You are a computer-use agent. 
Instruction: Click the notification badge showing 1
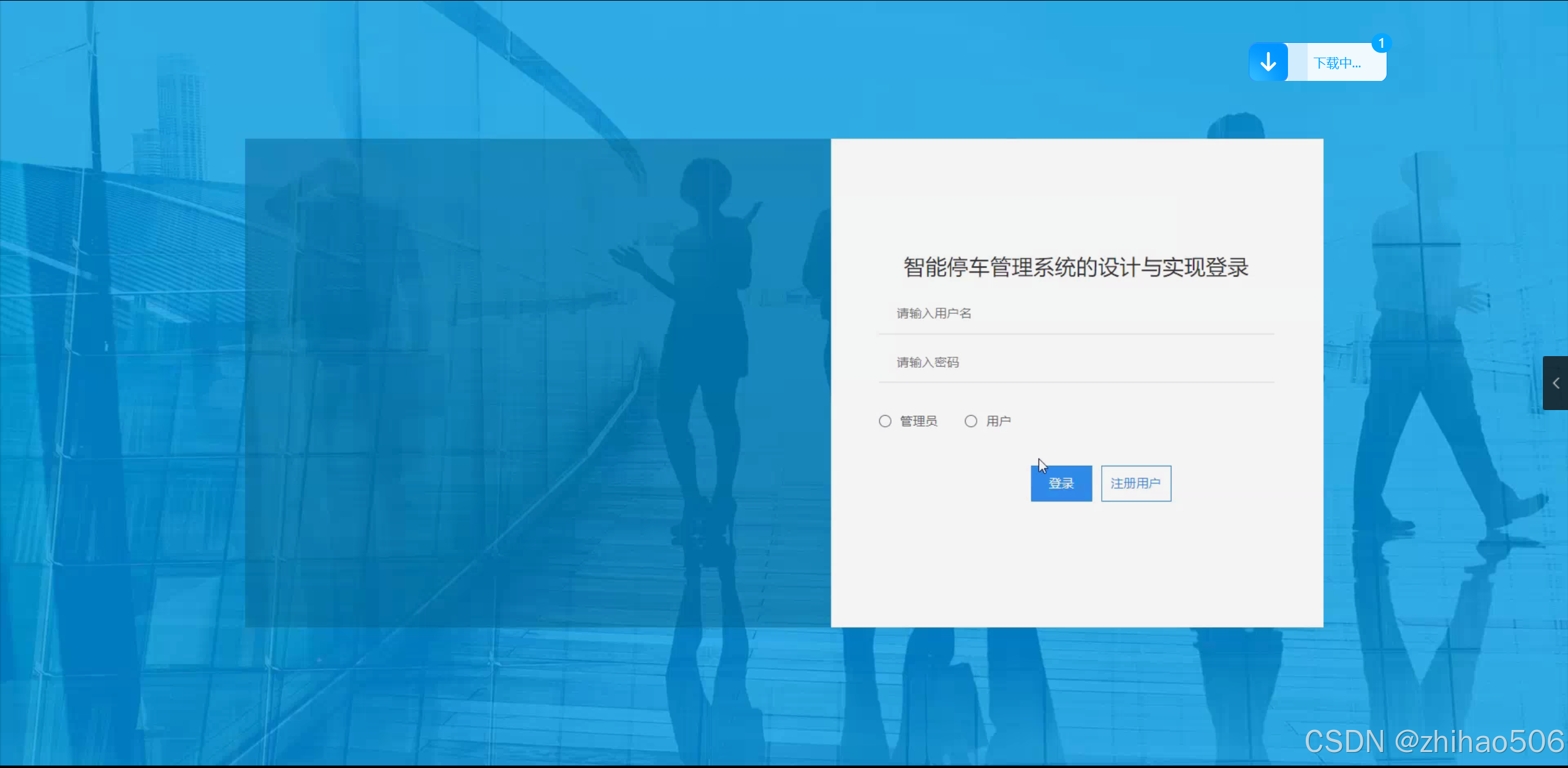1381,44
